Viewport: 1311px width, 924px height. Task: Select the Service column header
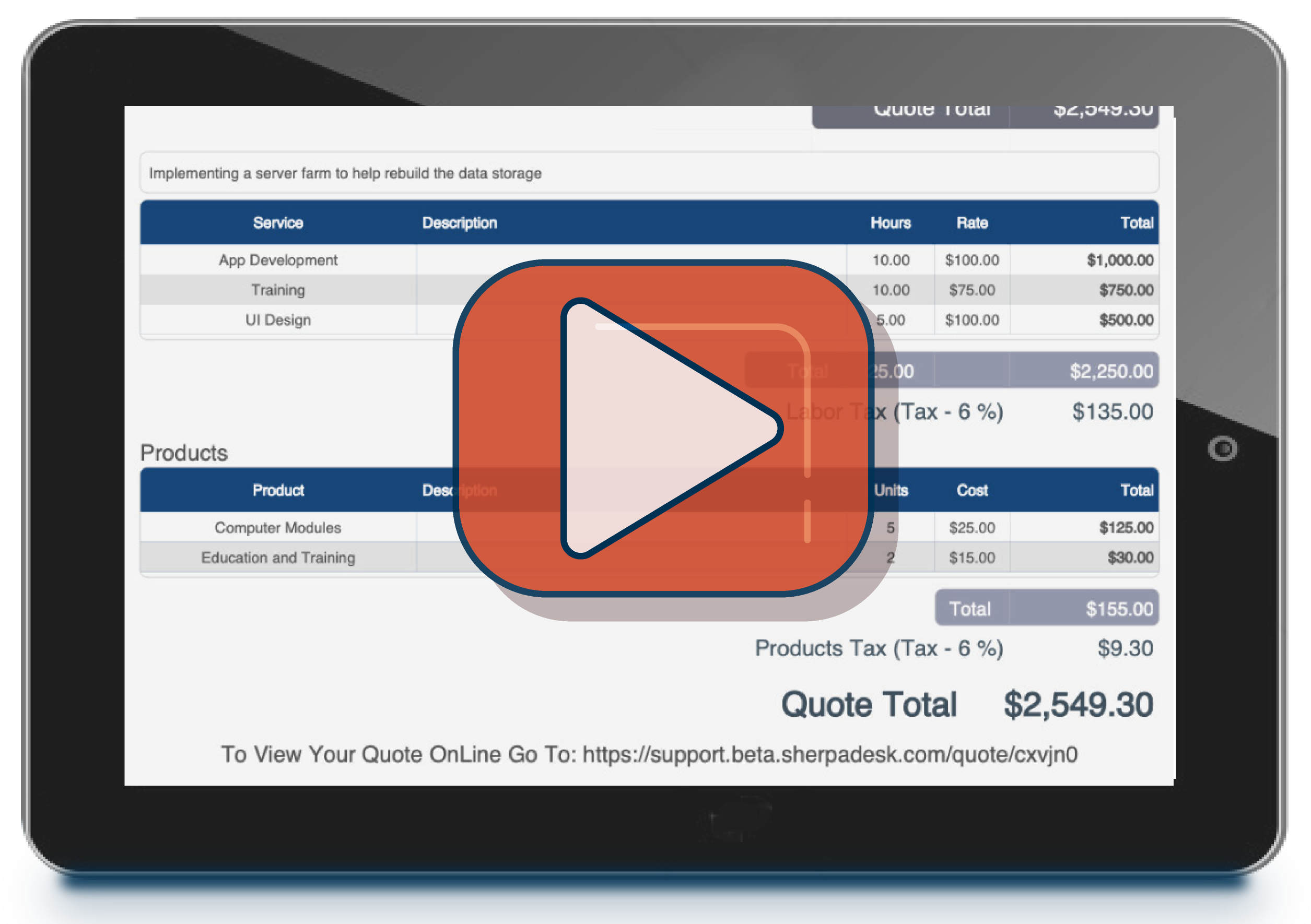pos(278,223)
